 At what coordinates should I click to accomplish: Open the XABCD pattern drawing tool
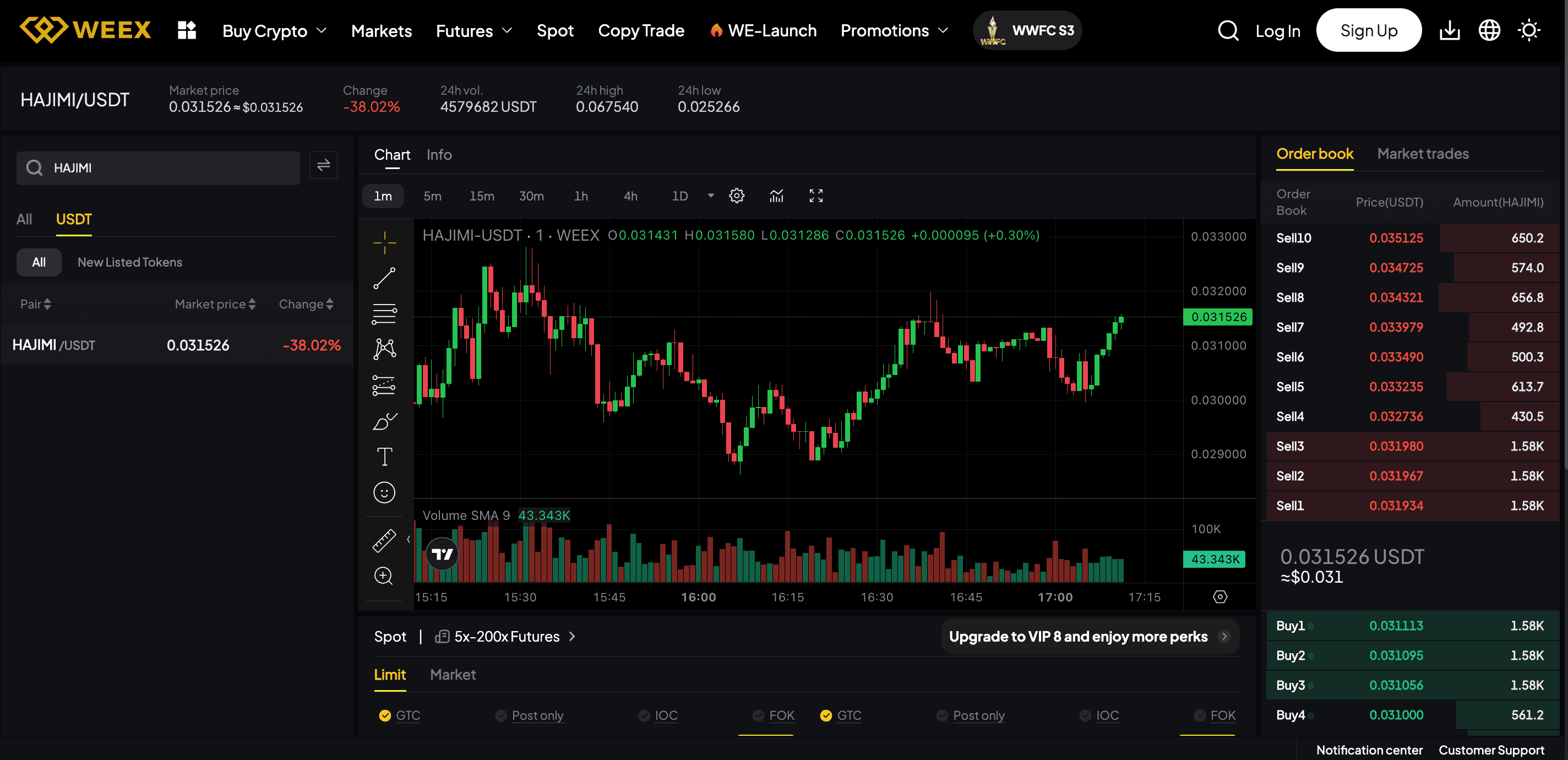[x=384, y=348]
